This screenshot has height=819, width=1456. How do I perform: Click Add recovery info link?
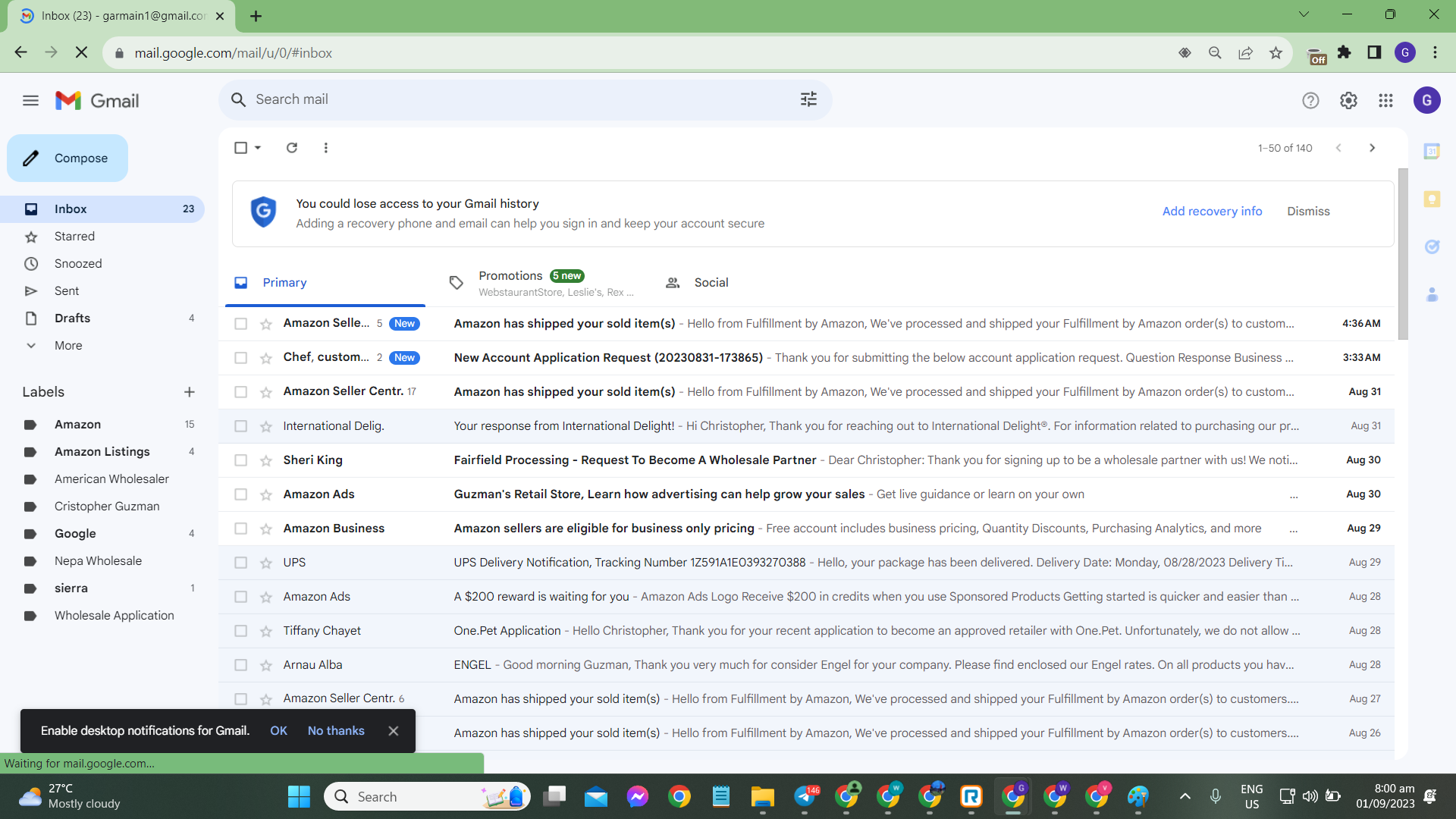(1212, 212)
